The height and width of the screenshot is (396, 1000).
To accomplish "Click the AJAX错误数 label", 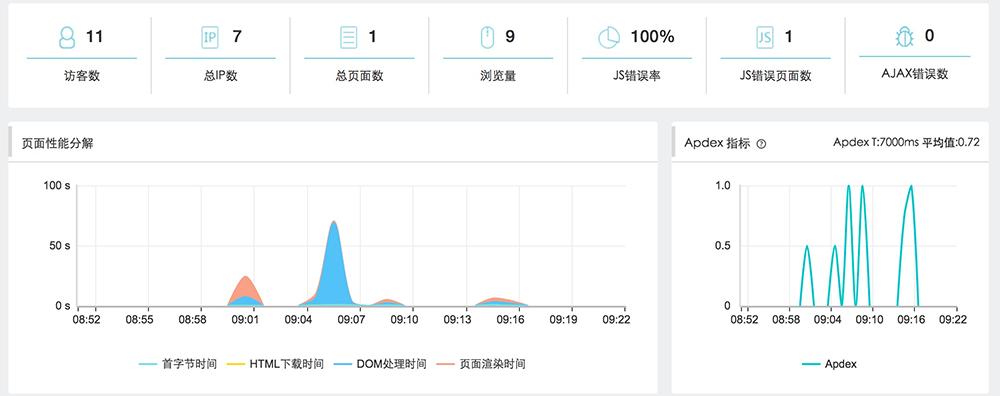I will (915, 74).
